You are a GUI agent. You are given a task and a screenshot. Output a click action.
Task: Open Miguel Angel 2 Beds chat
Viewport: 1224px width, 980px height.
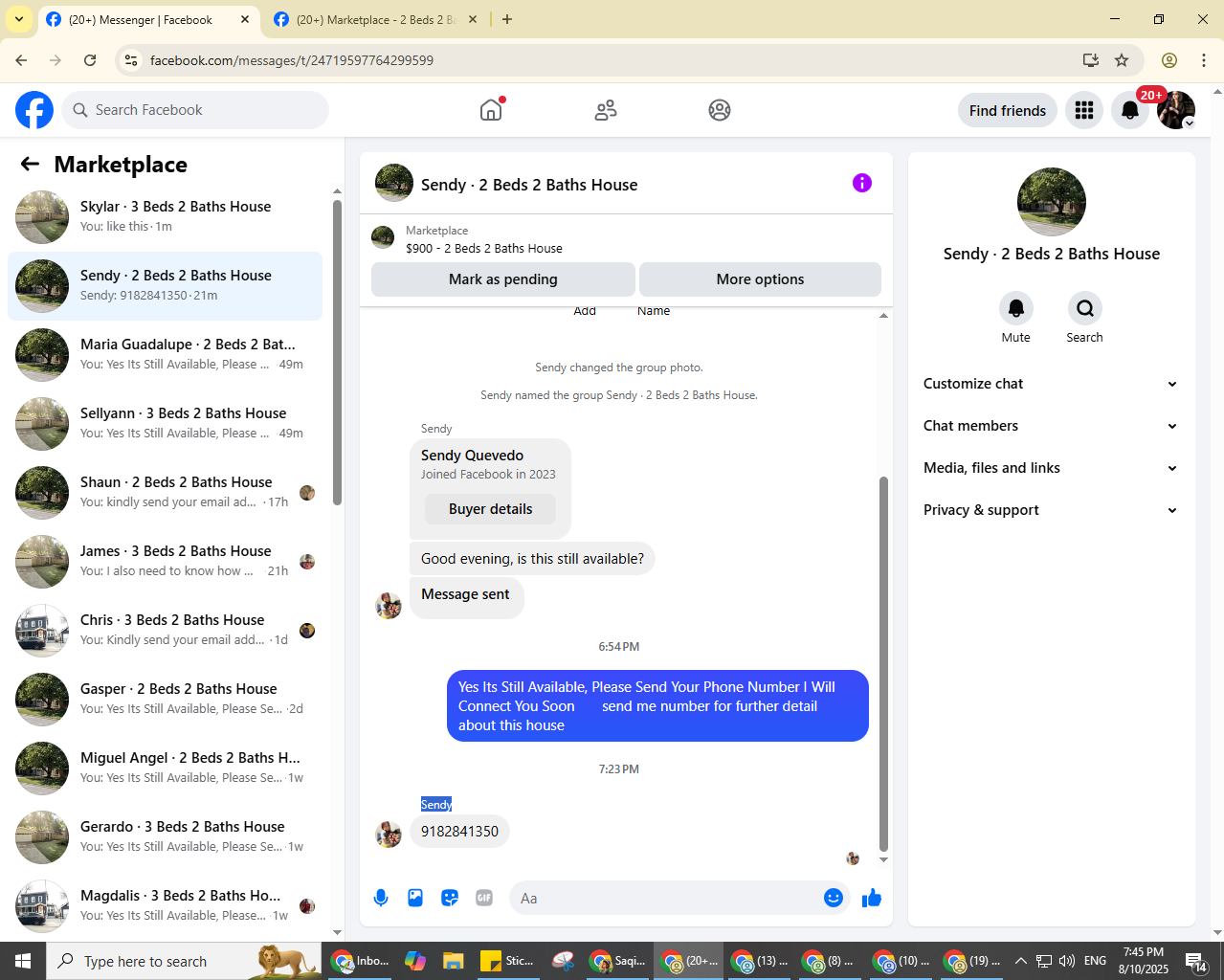(166, 768)
